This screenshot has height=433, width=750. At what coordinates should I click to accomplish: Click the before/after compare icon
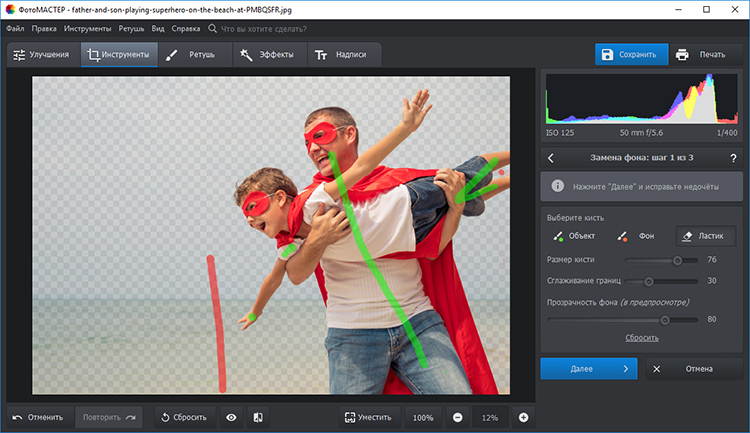[257, 417]
